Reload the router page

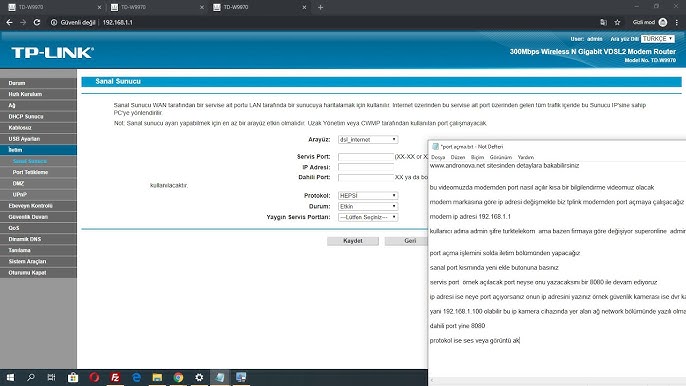click(x=37, y=22)
